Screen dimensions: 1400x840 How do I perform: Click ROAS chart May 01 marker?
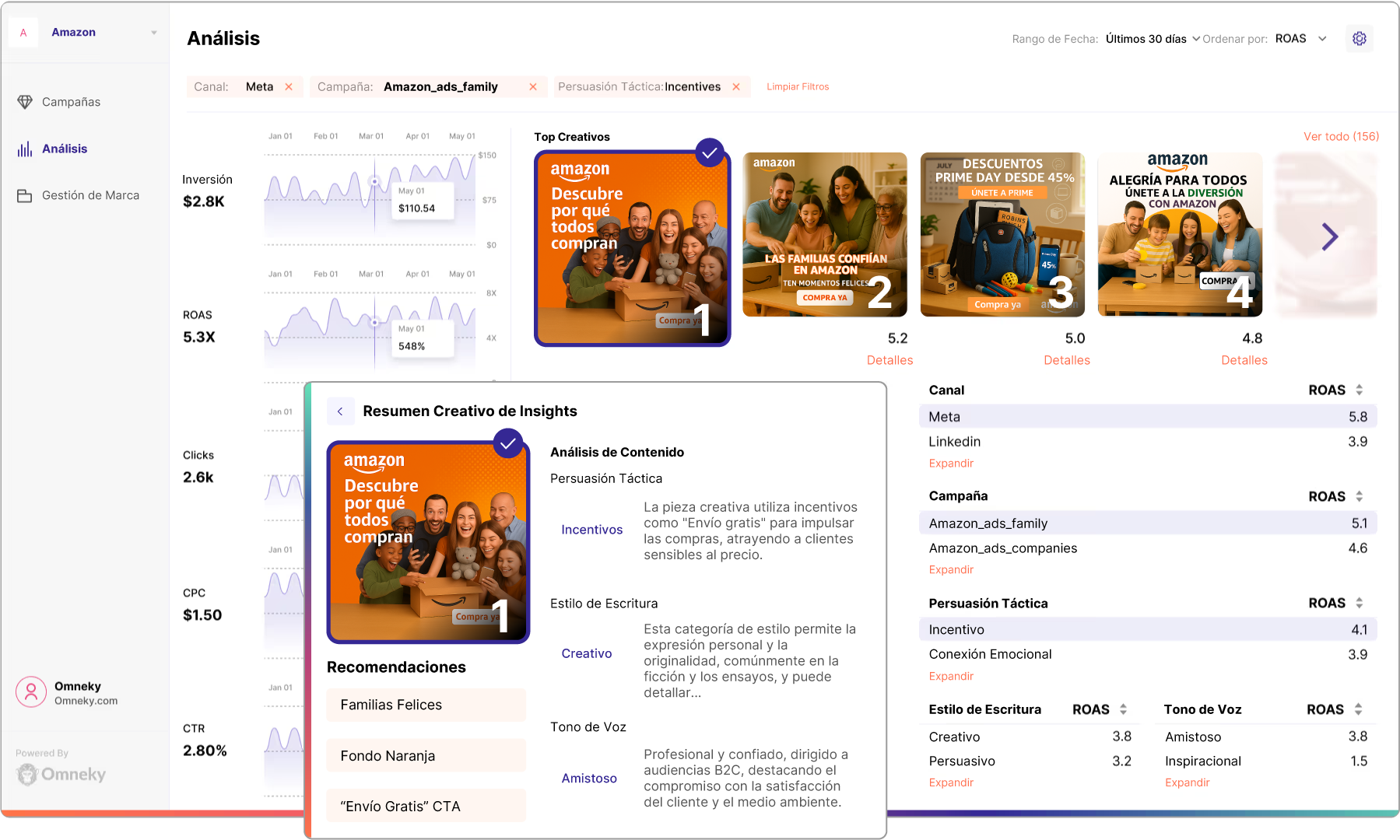374,322
